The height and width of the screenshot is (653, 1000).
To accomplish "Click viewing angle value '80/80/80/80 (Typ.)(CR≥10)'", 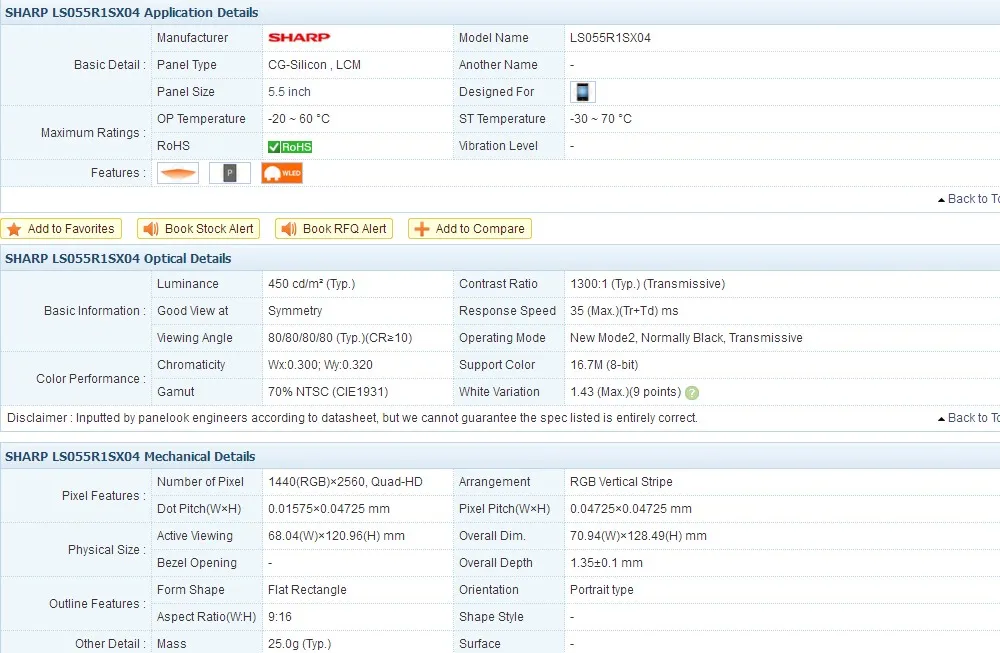I will pos(340,337).
